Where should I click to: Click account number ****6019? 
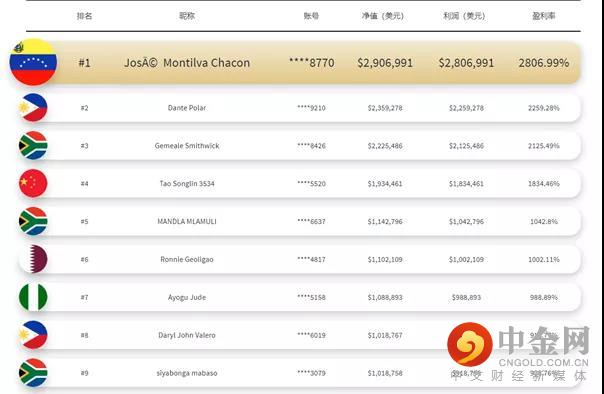click(311, 335)
